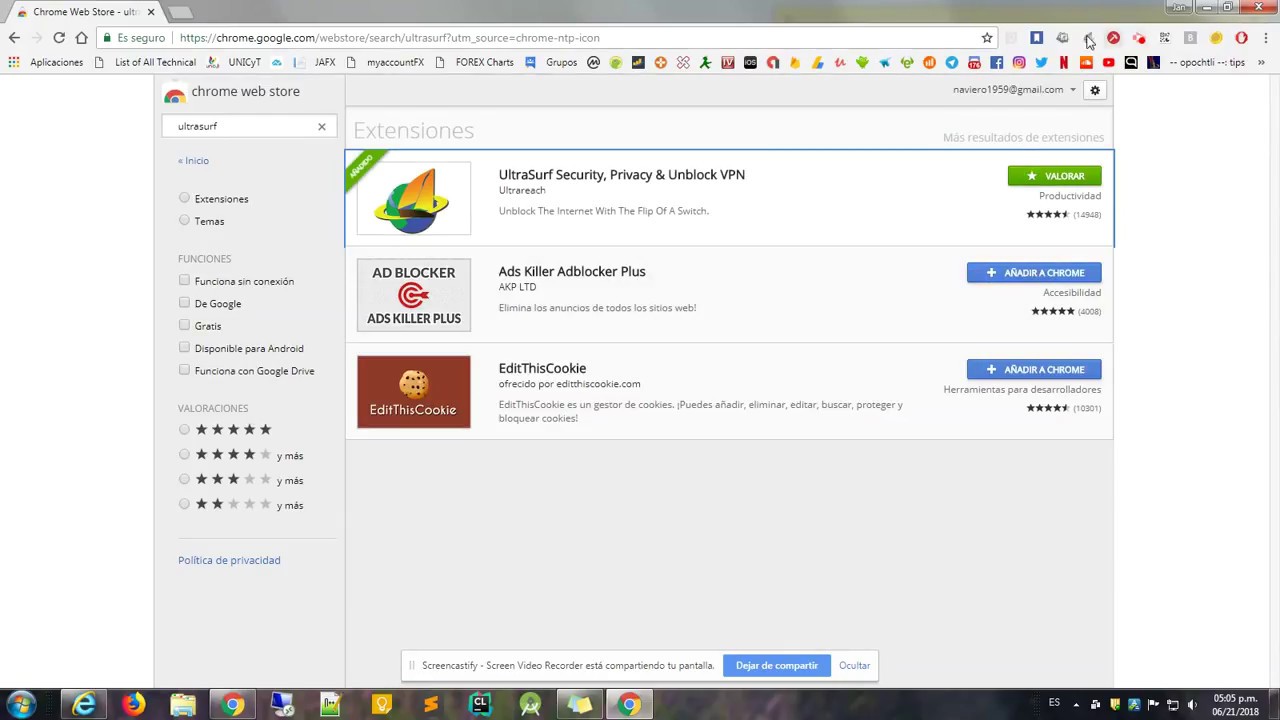
Task: Add EditThisCookie to Chrome
Action: tap(1034, 369)
